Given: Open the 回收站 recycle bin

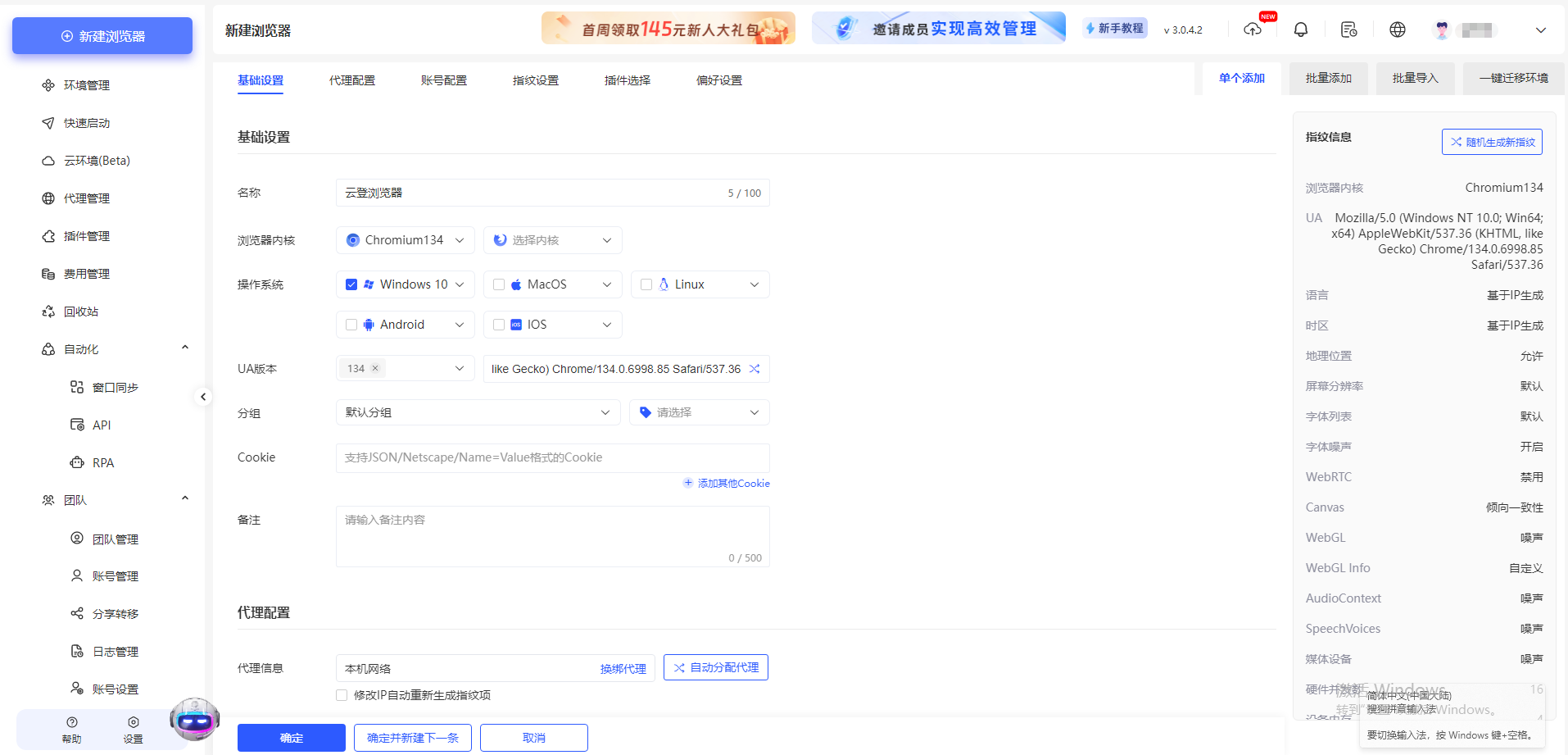Looking at the screenshot, I should [84, 311].
